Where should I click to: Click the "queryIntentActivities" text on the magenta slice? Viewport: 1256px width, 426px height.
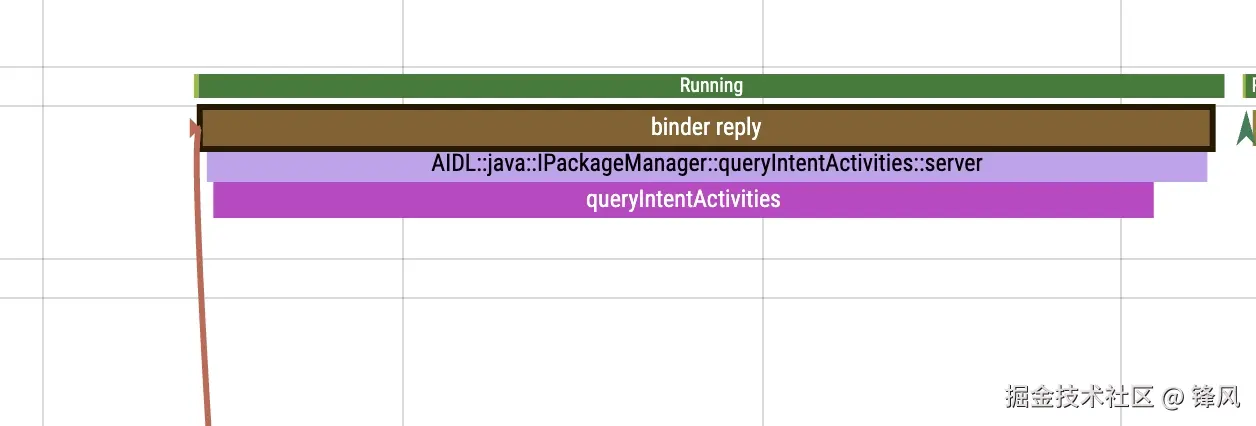[x=683, y=199]
